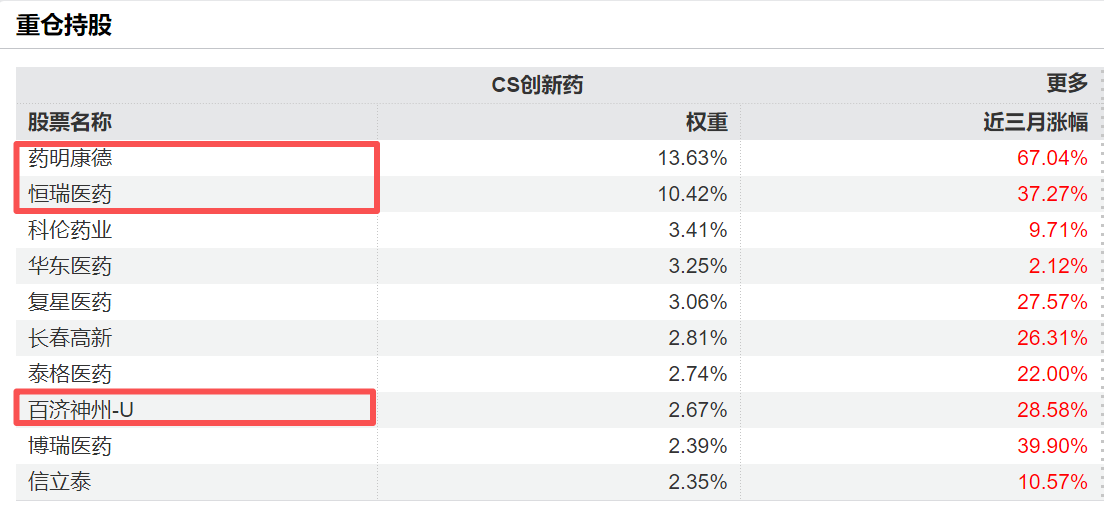Click the 百济神州-U stock name
The width and height of the screenshot is (1104, 510).
[80, 410]
